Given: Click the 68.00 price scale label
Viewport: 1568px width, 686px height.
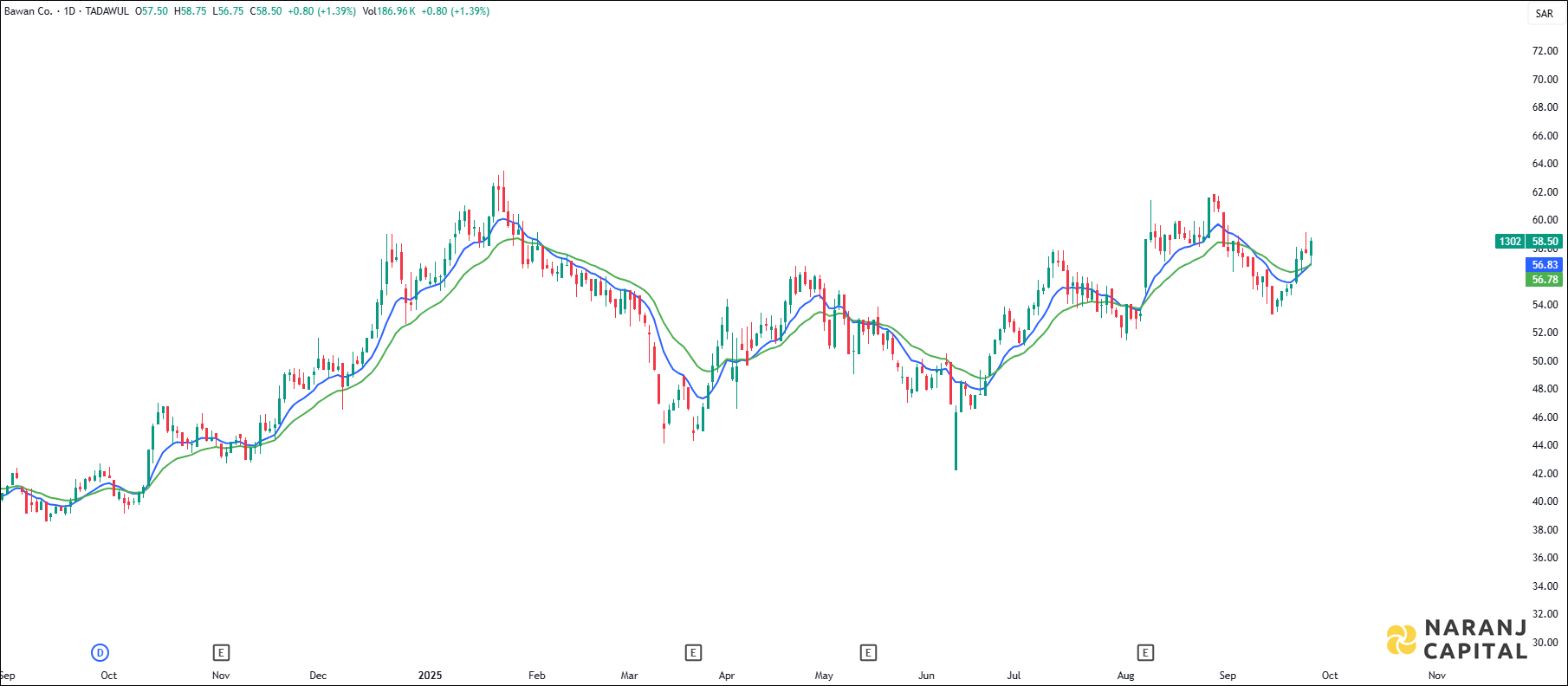Looking at the screenshot, I should coord(1545,107).
